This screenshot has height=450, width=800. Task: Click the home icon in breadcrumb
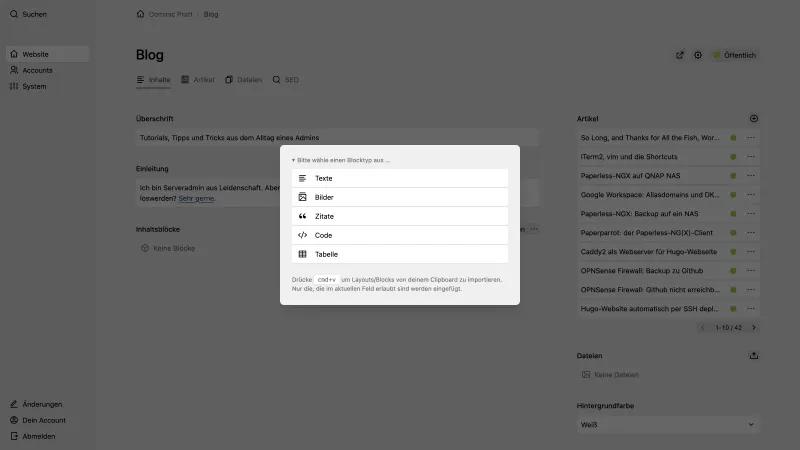[140, 14]
